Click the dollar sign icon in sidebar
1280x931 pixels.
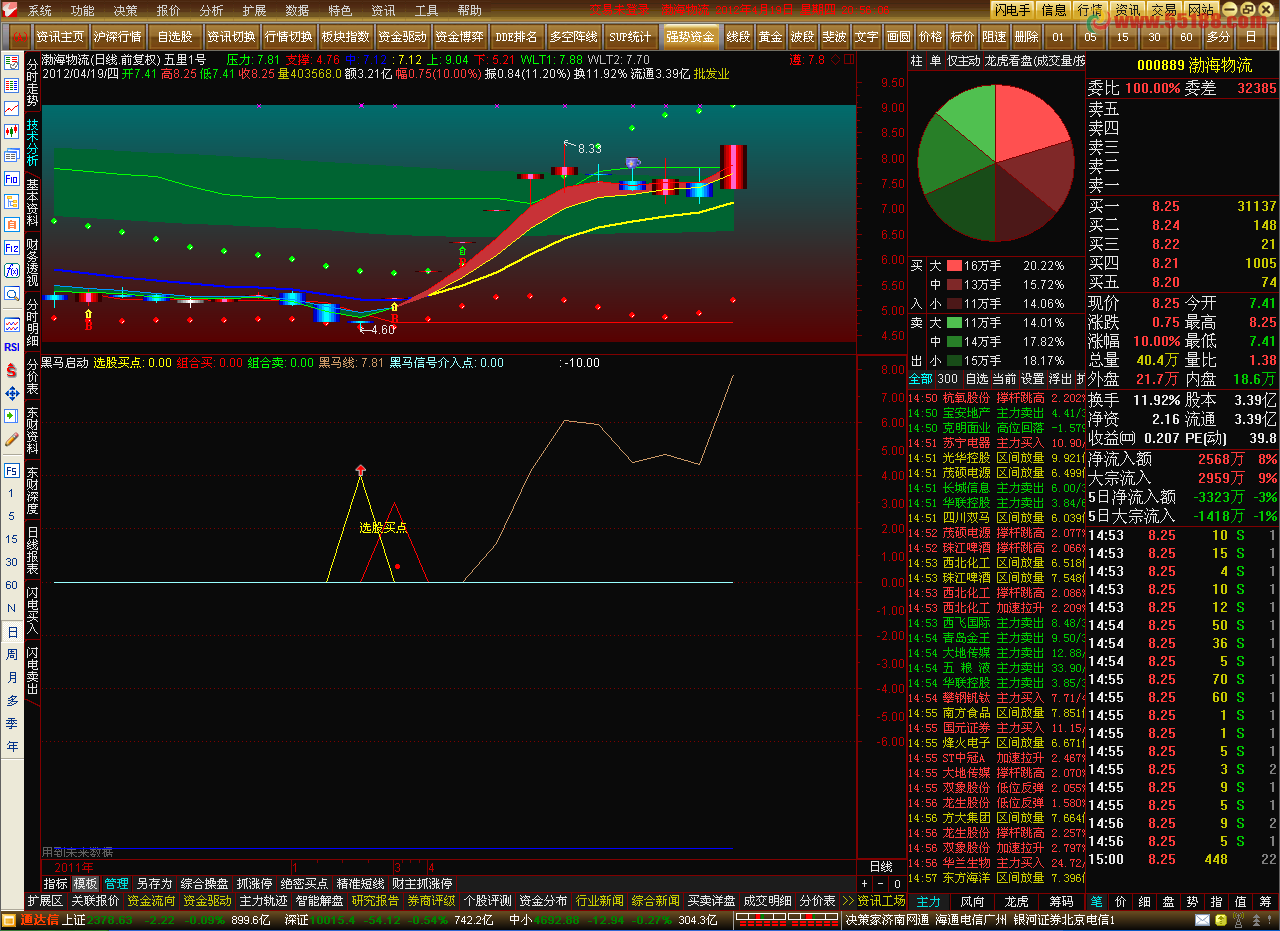click(x=12, y=370)
